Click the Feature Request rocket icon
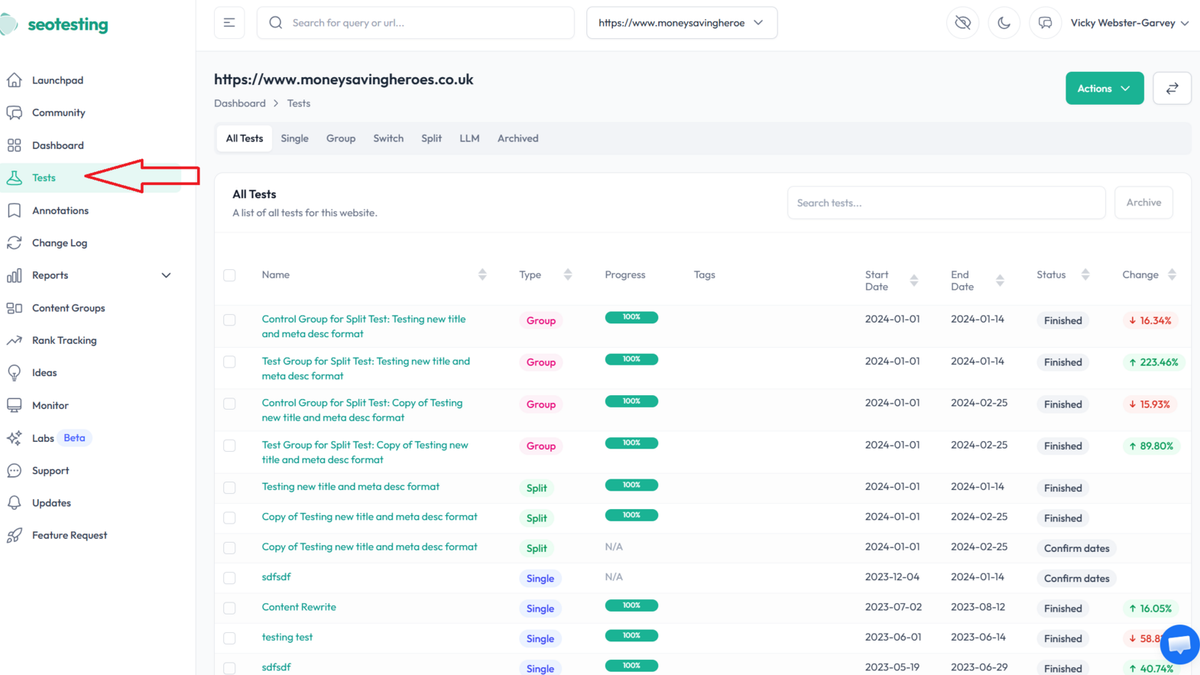1200x675 pixels. [14, 535]
